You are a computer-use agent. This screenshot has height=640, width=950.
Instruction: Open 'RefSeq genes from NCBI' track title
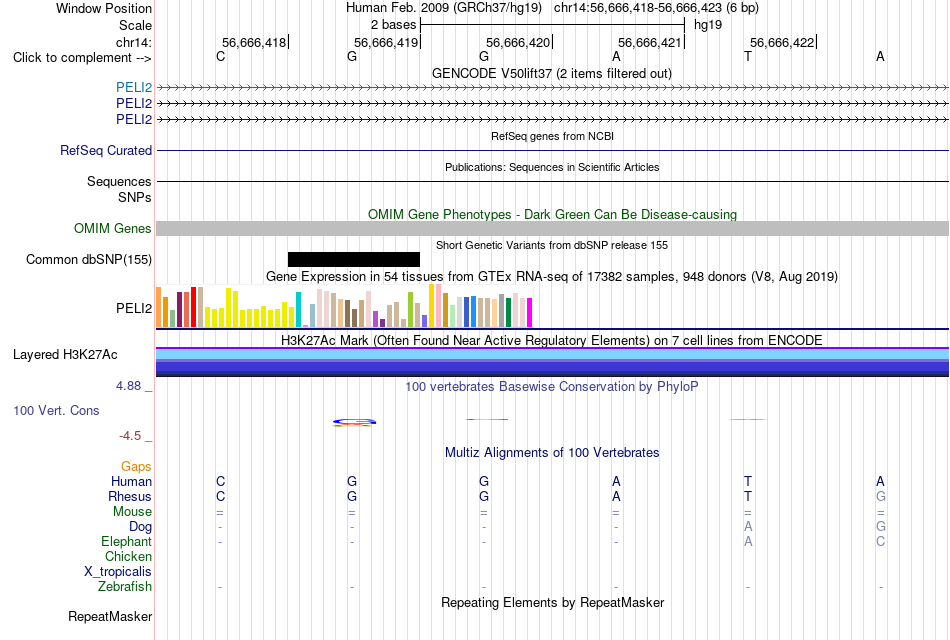tap(552, 136)
